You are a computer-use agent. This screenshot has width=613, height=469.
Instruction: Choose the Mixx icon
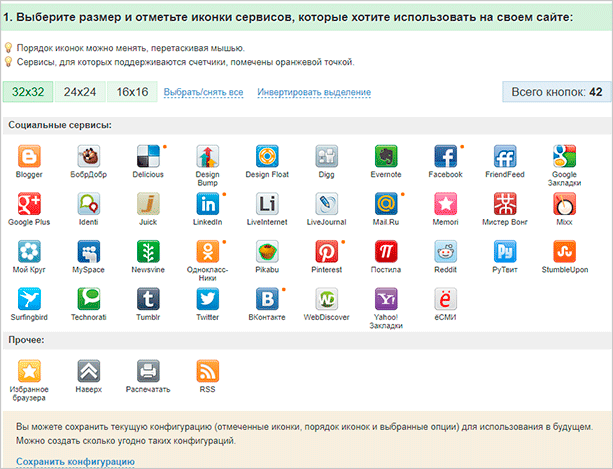pos(564,204)
